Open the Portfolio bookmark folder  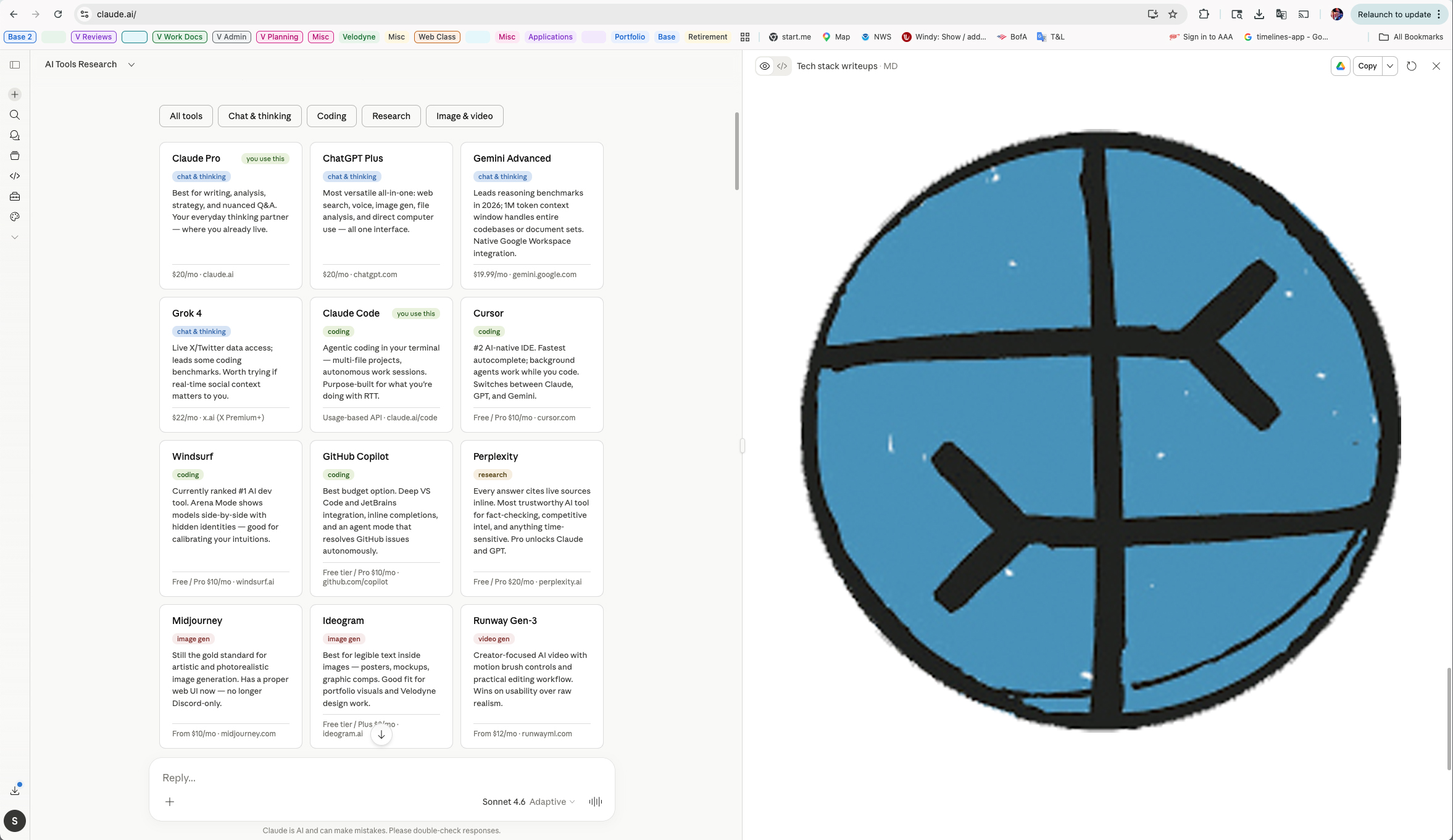(630, 37)
